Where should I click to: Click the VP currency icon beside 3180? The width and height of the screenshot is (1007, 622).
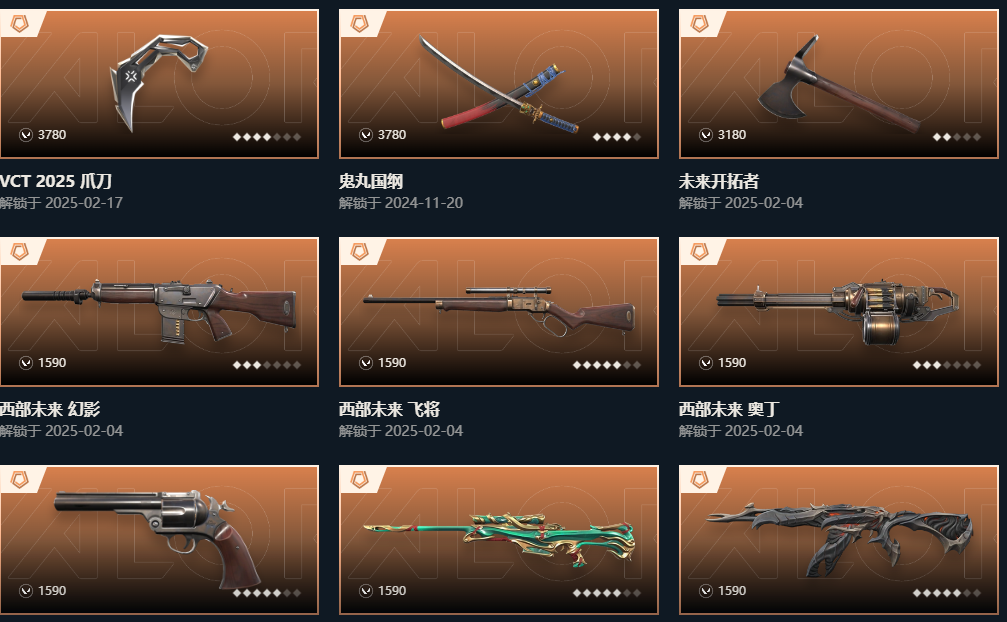click(706, 135)
